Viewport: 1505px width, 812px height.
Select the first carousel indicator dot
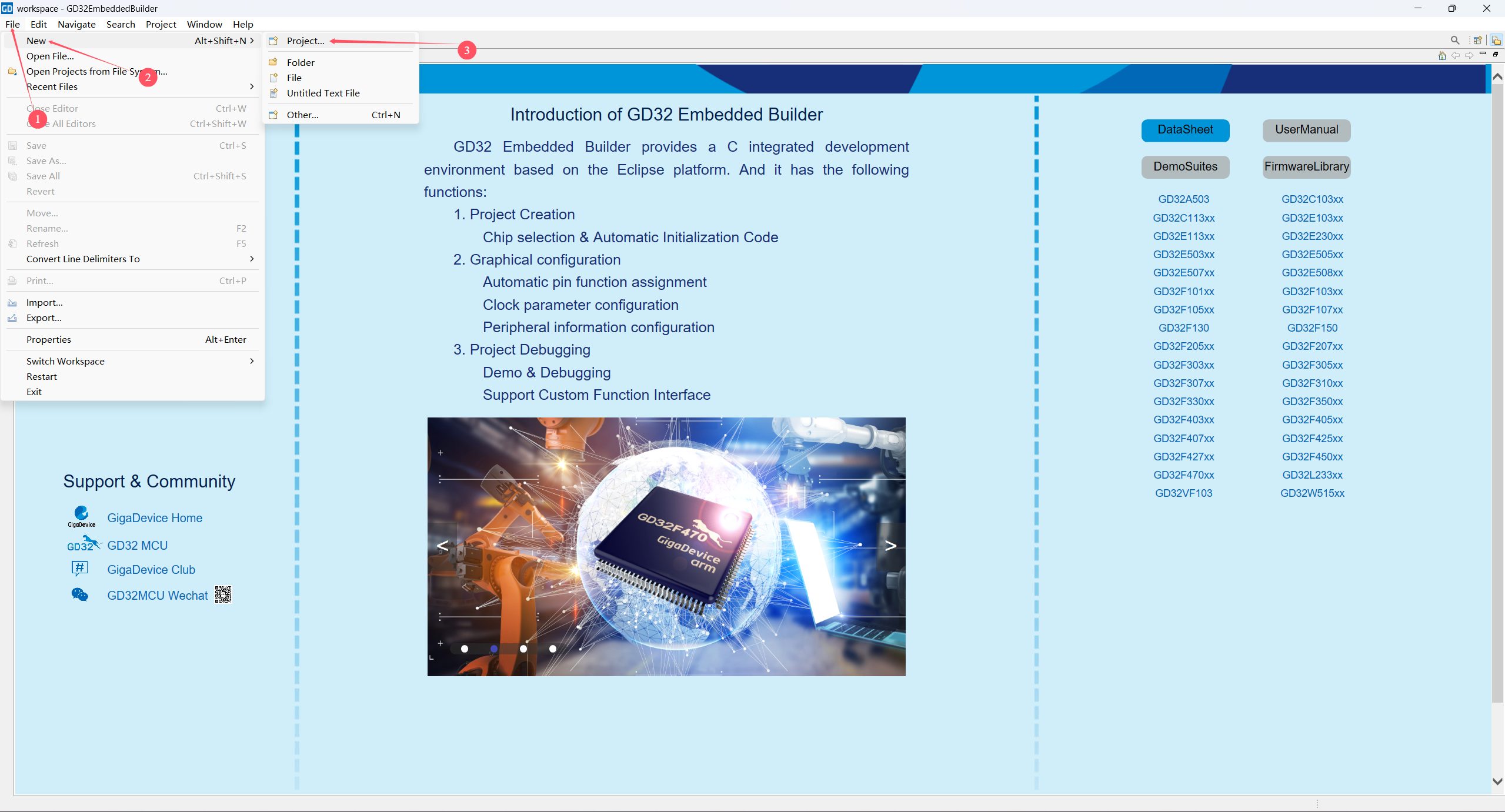tap(465, 649)
